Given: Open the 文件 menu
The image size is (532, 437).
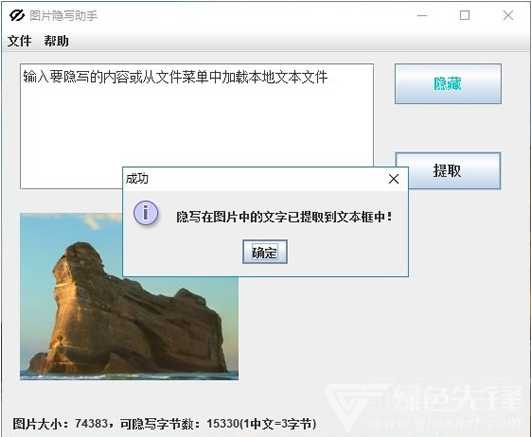Looking at the screenshot, I should [x=20, y=41].
